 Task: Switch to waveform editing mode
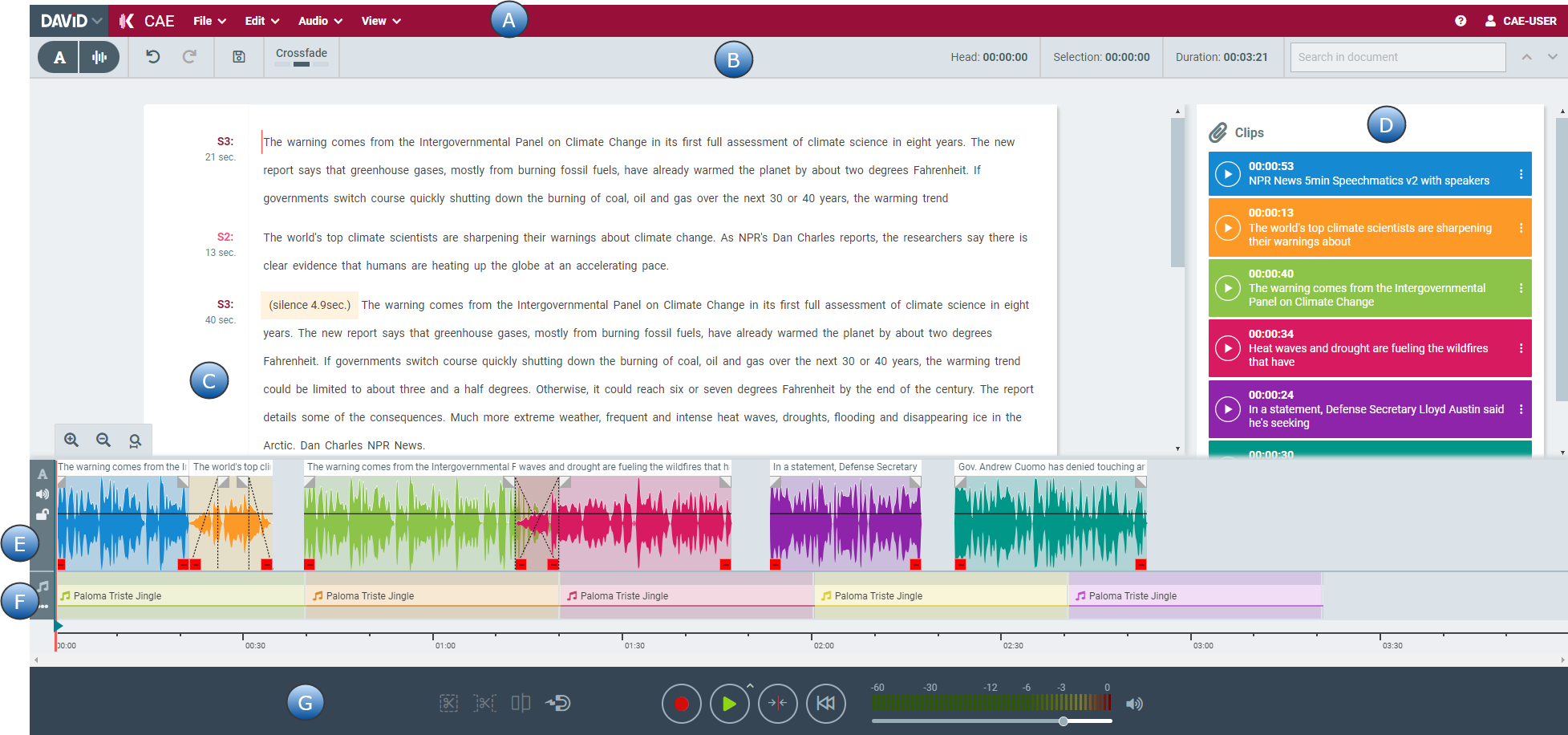pyautogui.click(x=99, y=57)
